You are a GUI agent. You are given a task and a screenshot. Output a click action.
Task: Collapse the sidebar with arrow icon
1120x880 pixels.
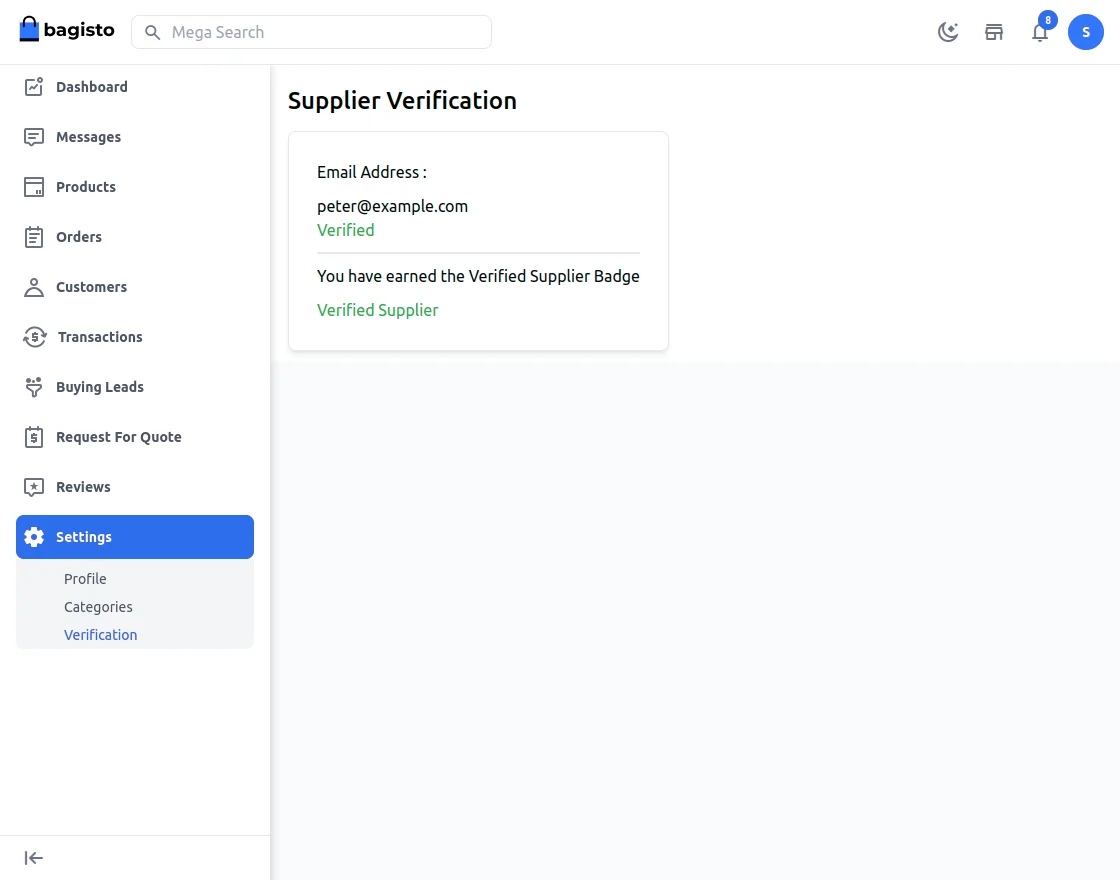coord(34,858)
